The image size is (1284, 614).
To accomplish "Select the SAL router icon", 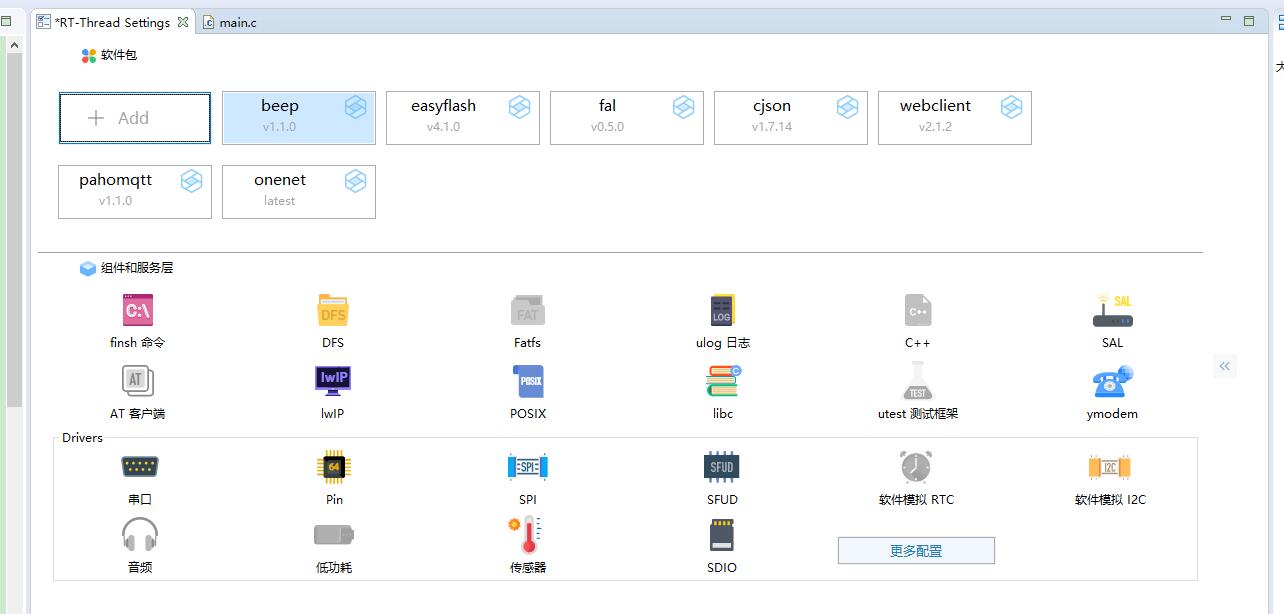I will pyautogui.click(x=1113, y=311).
